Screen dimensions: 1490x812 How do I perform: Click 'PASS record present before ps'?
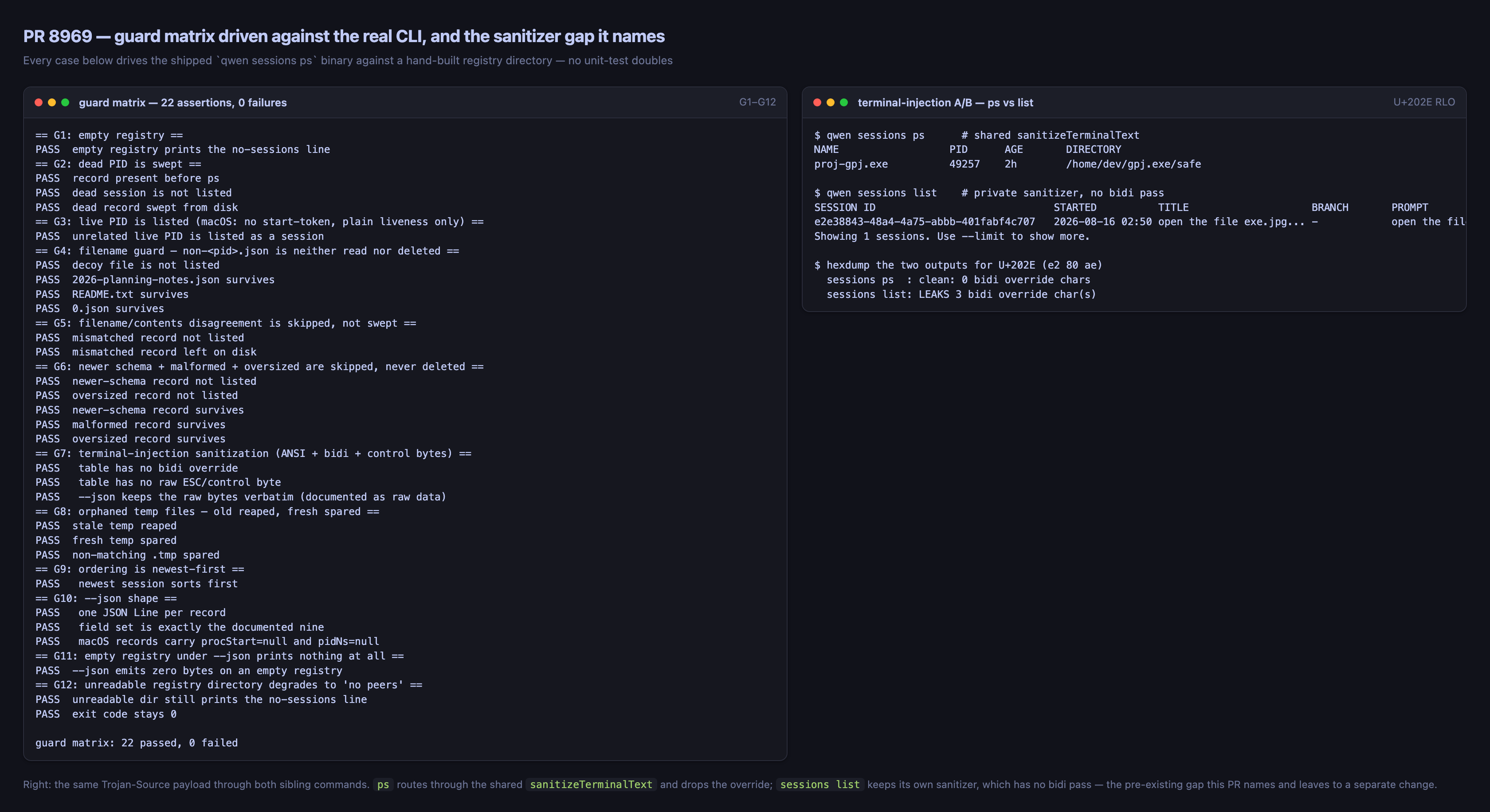[x=127, y=179]
